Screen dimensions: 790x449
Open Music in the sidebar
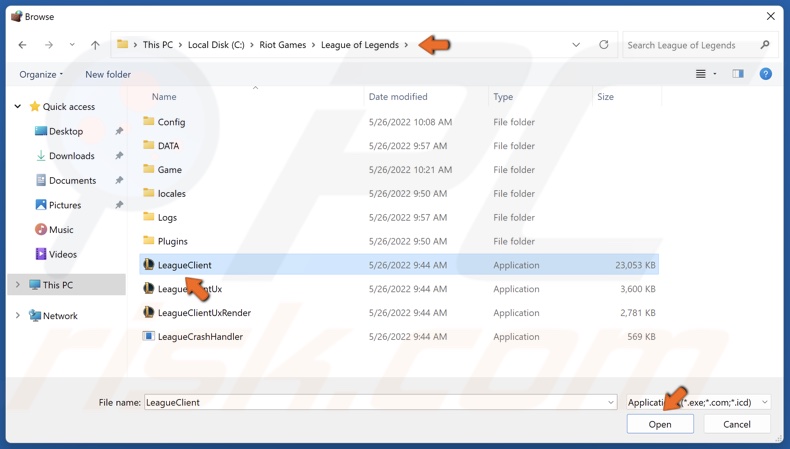[61, 230]
